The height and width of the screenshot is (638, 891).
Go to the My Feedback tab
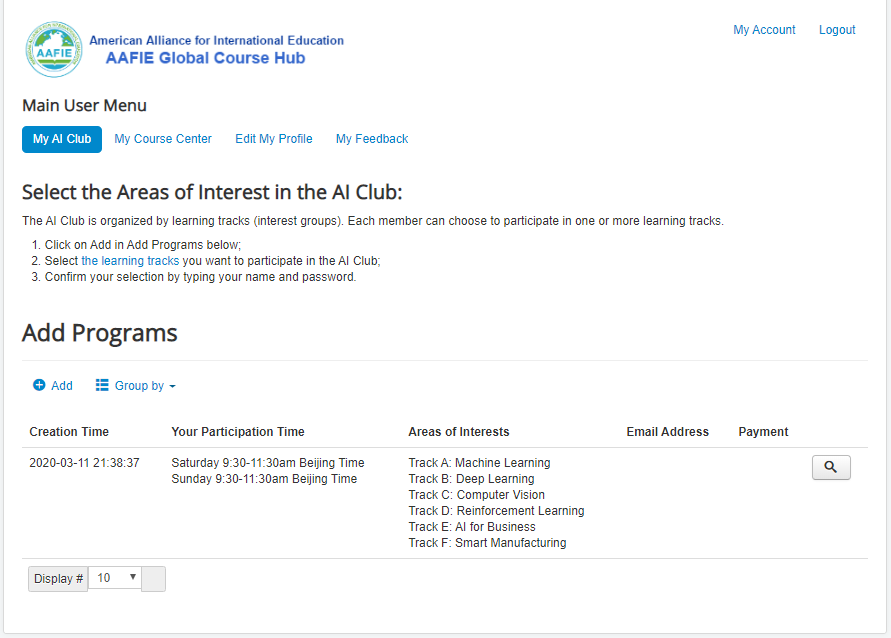(x=372, y=139)
